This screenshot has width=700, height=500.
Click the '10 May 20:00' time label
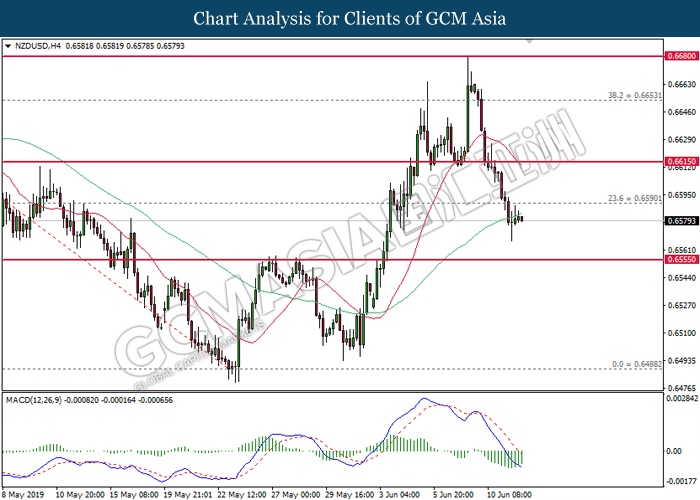[80, 495]
